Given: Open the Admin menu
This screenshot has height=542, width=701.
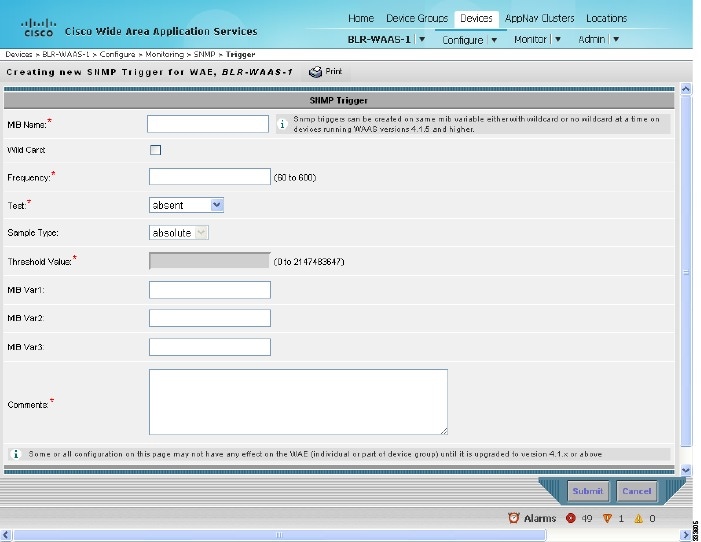Looking at the screenshot, I should [x=591, y=39].
